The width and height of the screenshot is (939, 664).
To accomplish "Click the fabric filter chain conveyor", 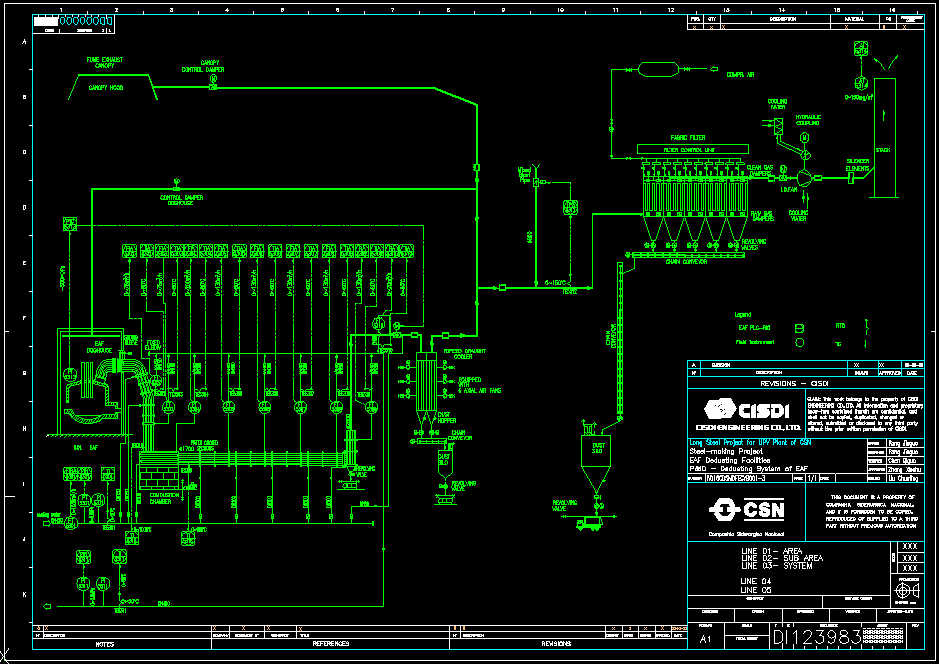I will tap(684, 255).
